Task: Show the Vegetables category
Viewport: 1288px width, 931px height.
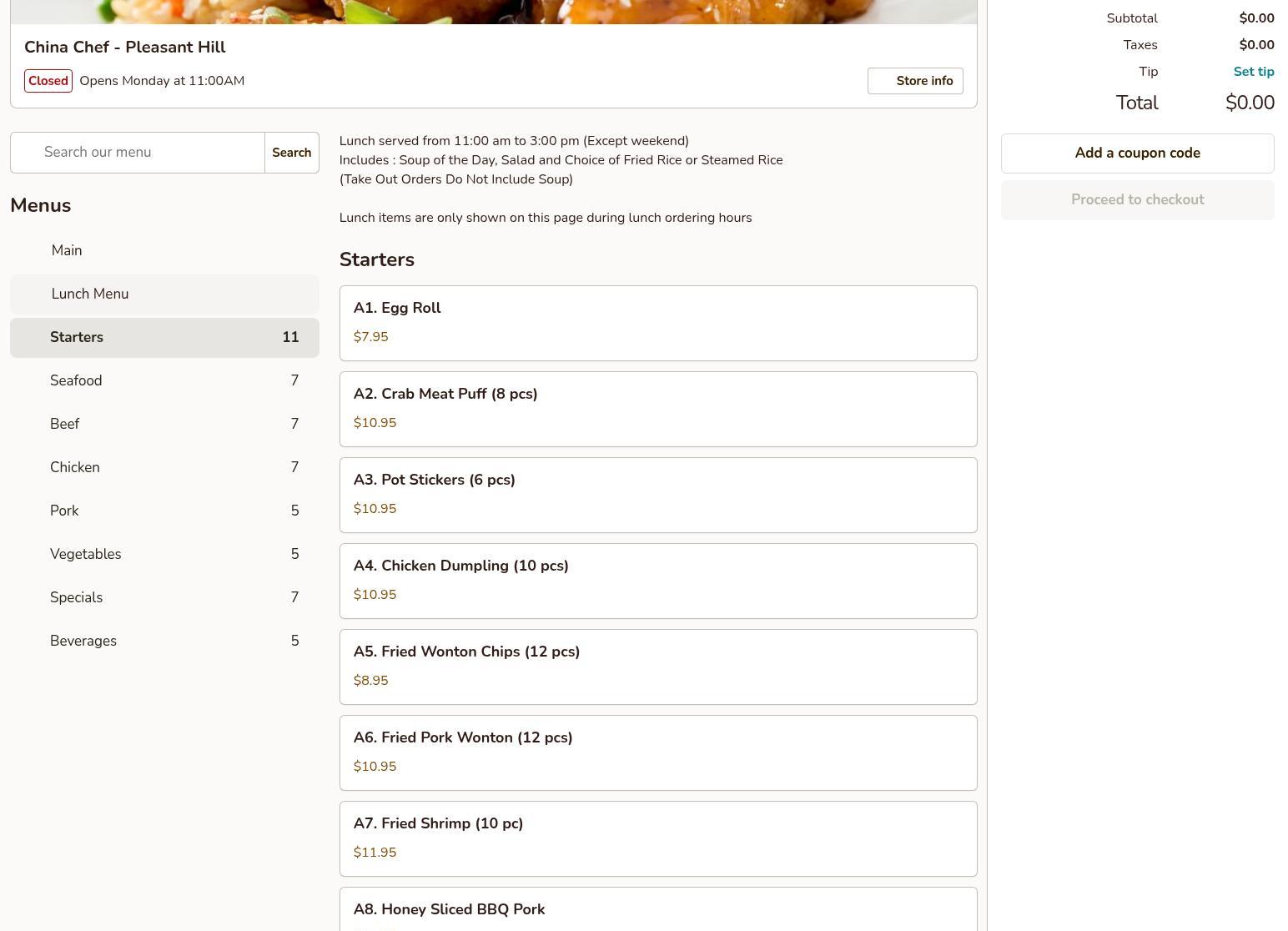Action: tap(164, 555)
